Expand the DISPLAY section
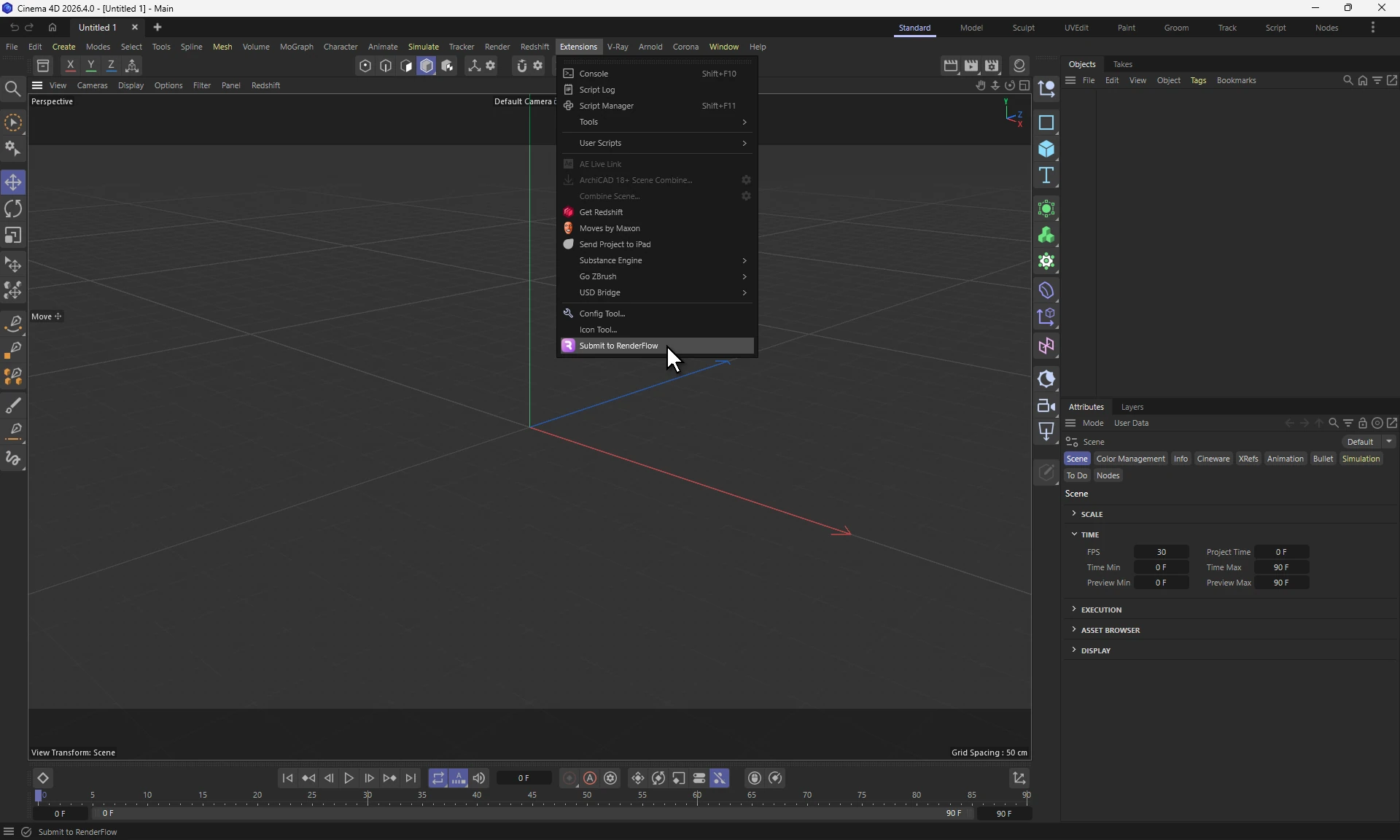This screenshot has width=1400, height=840. [x=1096, y=650]
